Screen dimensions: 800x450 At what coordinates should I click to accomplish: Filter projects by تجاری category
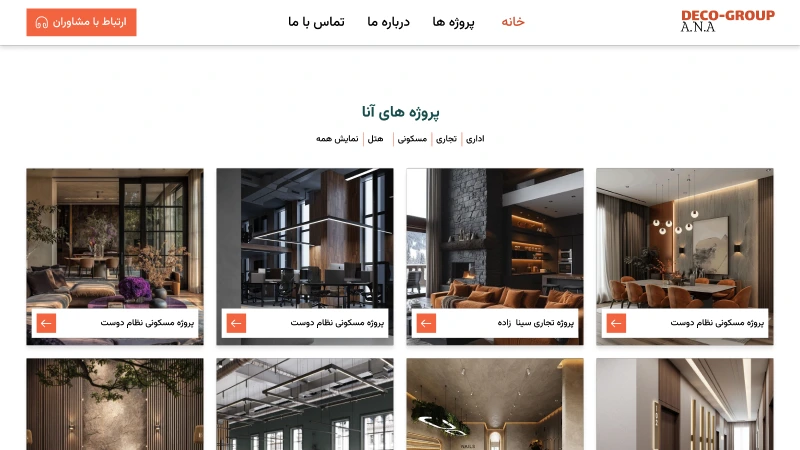tap(446, 139)
